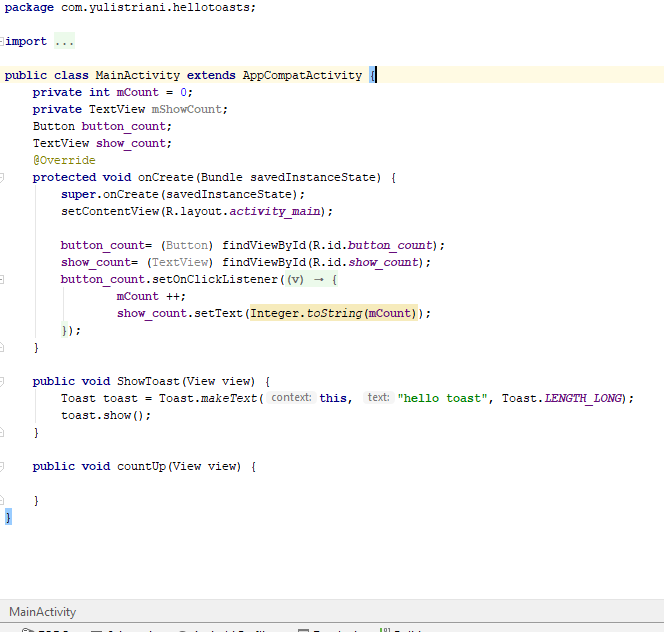Click fold-end marker at onCreate closing brace

click(2, 348)
